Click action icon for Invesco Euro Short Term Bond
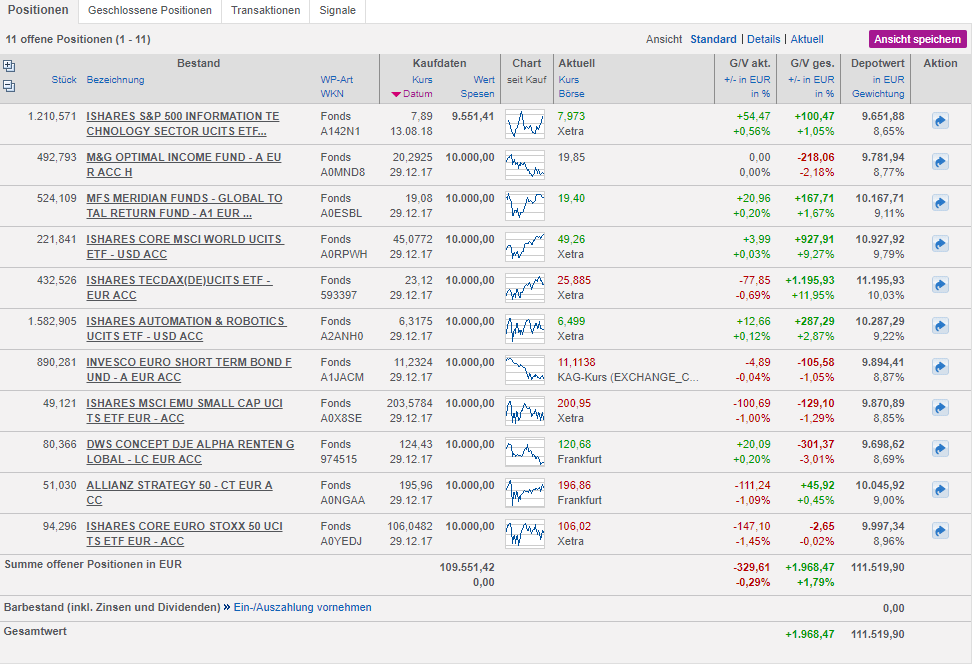 click(940, 366)
